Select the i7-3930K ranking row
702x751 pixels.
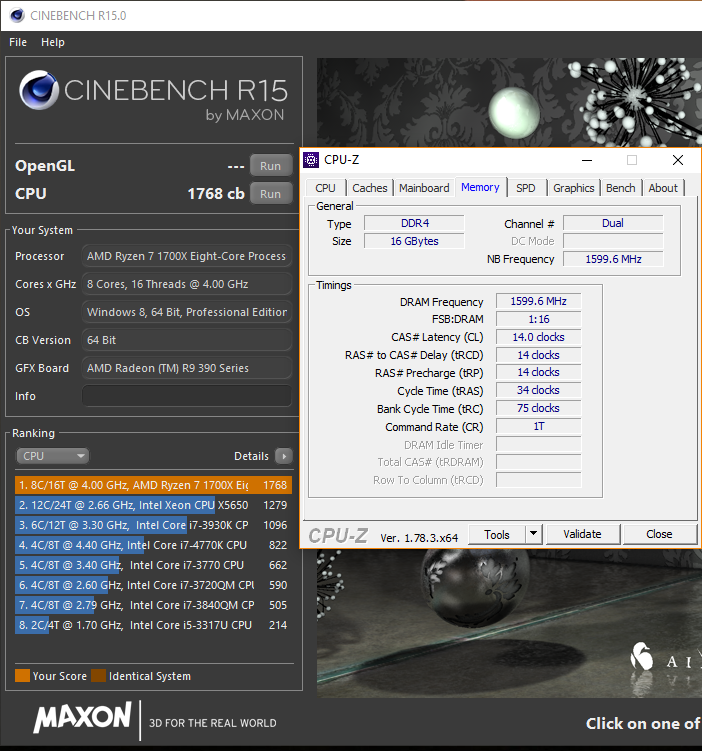point(153,525)
